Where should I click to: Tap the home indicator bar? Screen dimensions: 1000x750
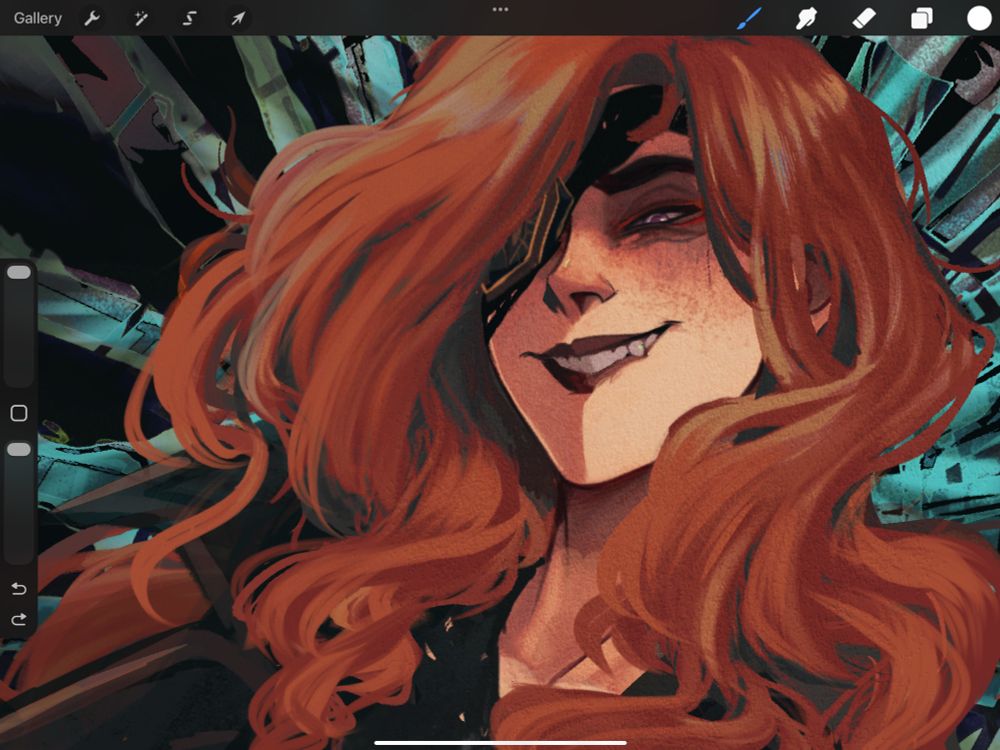[500, 742]
